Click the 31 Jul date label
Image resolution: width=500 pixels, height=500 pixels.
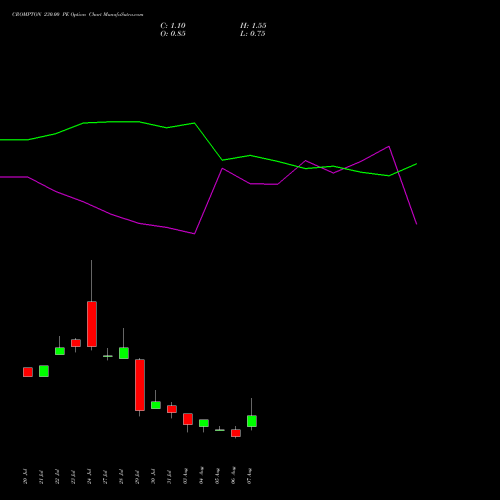click(169, 477)
